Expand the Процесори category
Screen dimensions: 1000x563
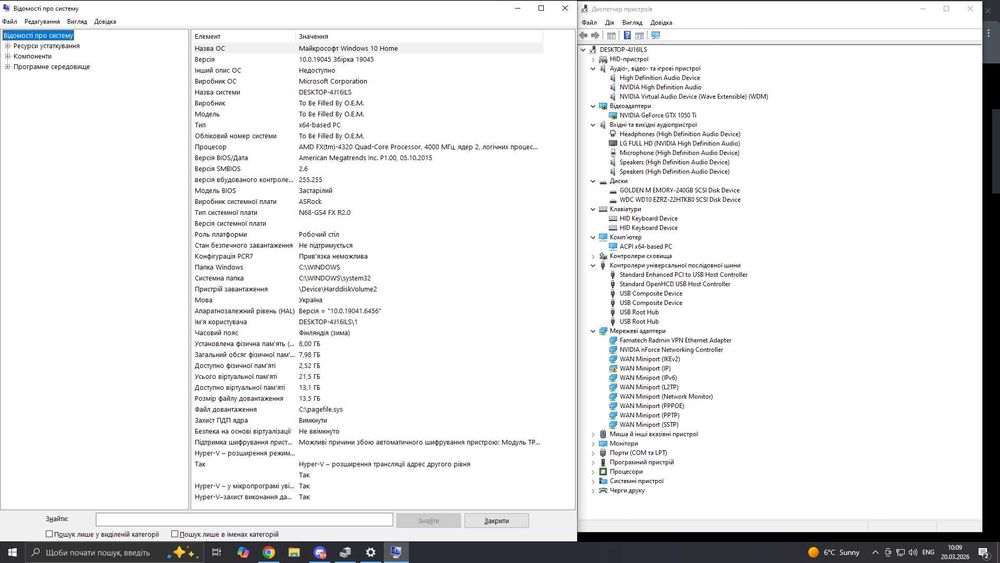tap(593, 472)
